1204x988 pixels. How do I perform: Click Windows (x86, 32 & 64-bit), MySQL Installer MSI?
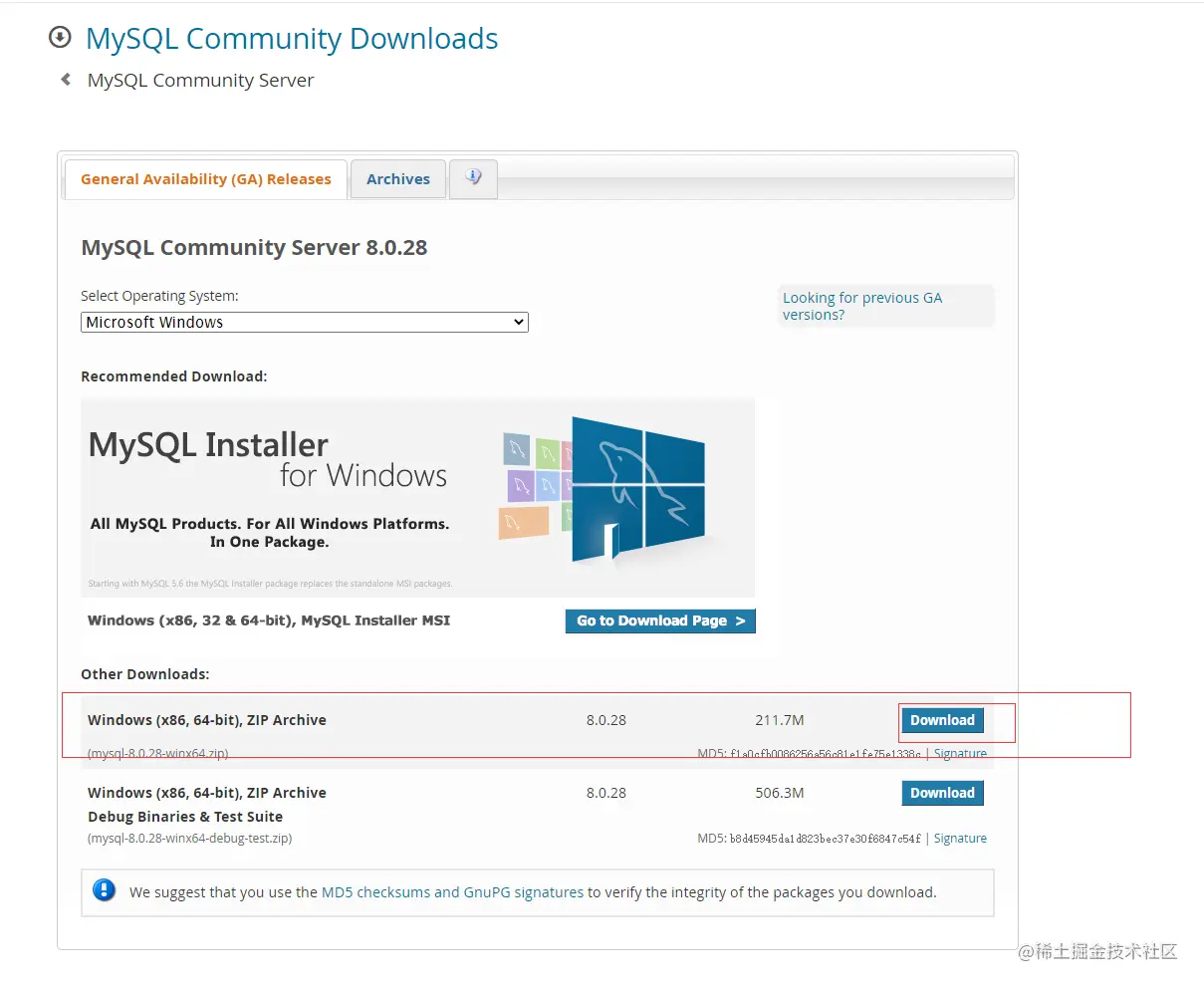[269, 620]
